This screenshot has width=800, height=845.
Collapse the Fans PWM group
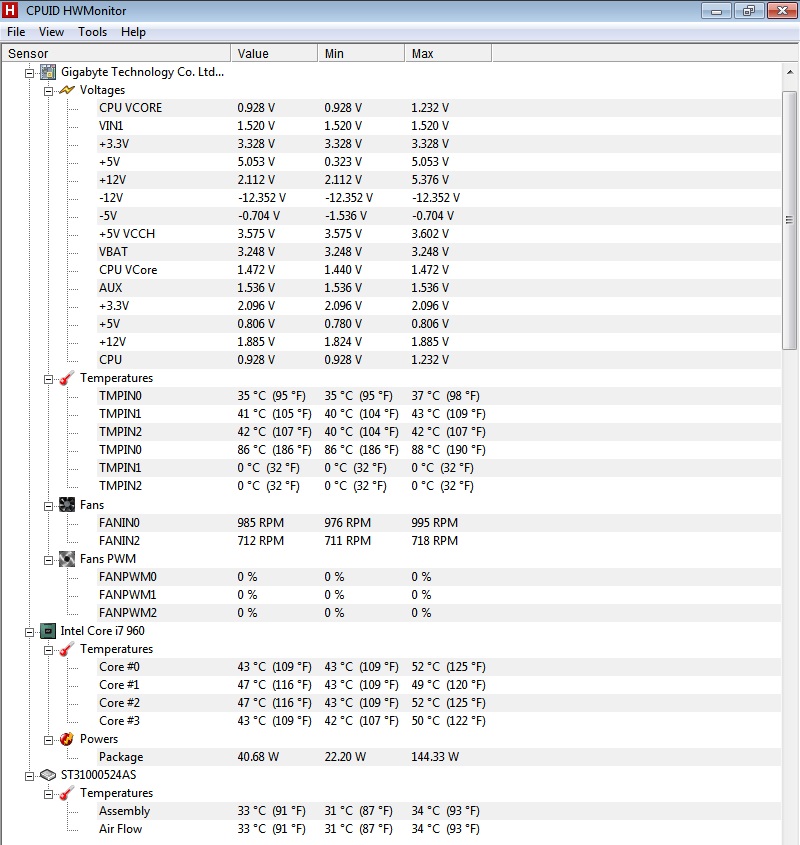[49, 560]
